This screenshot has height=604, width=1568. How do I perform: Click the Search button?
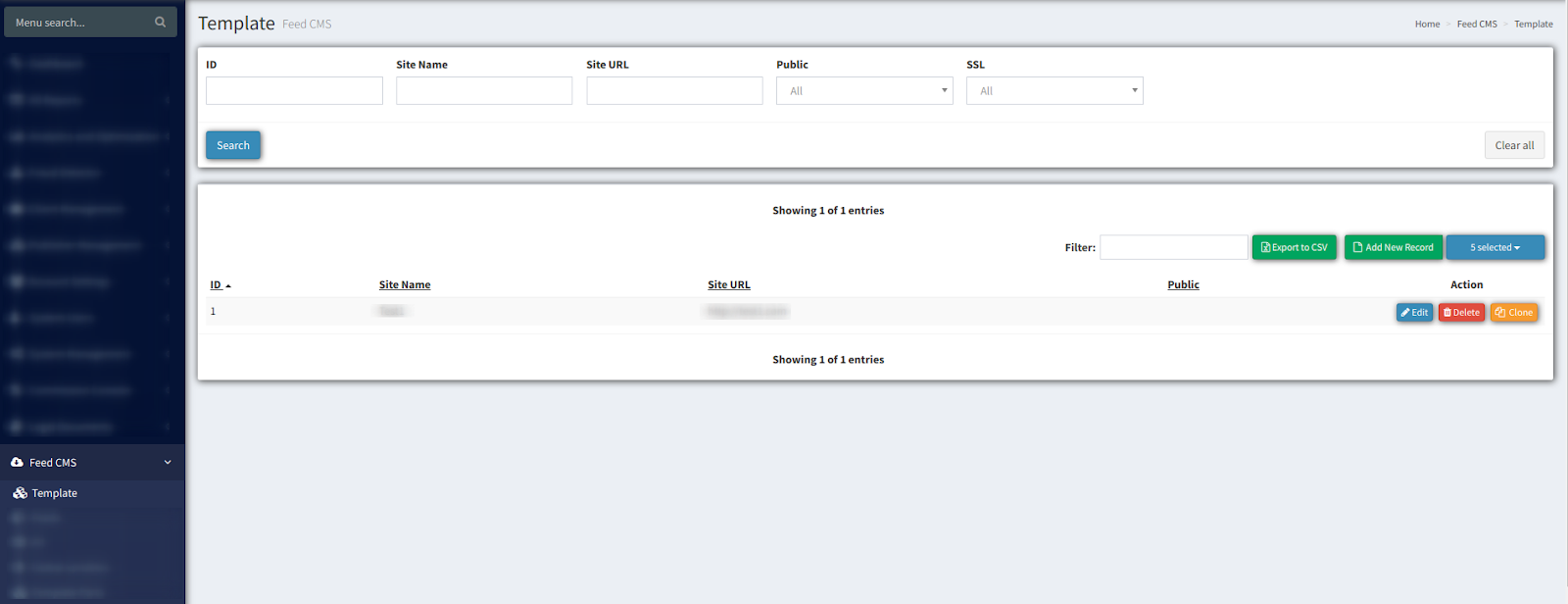[233, 145]
